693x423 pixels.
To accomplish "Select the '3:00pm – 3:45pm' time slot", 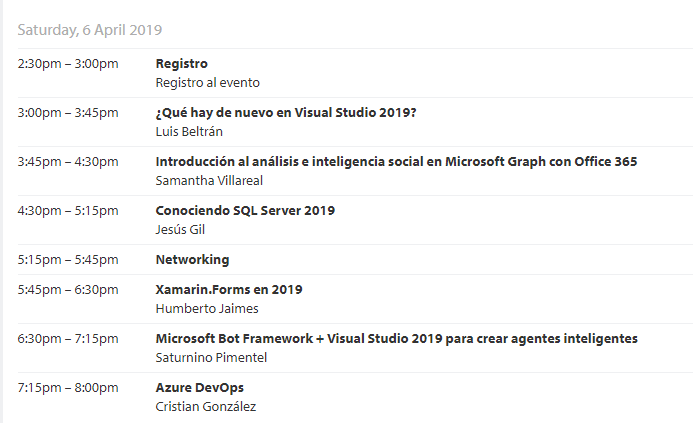I will (68, 113).
